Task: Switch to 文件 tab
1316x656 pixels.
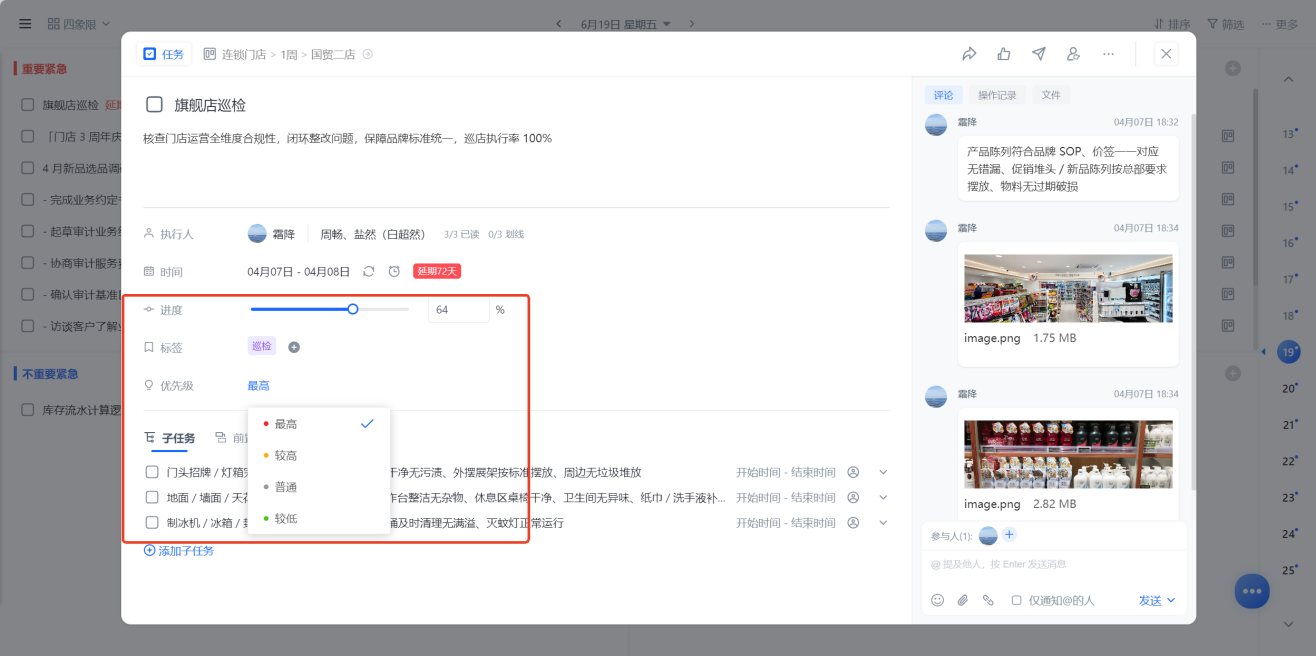Action: coord(1051,95)
